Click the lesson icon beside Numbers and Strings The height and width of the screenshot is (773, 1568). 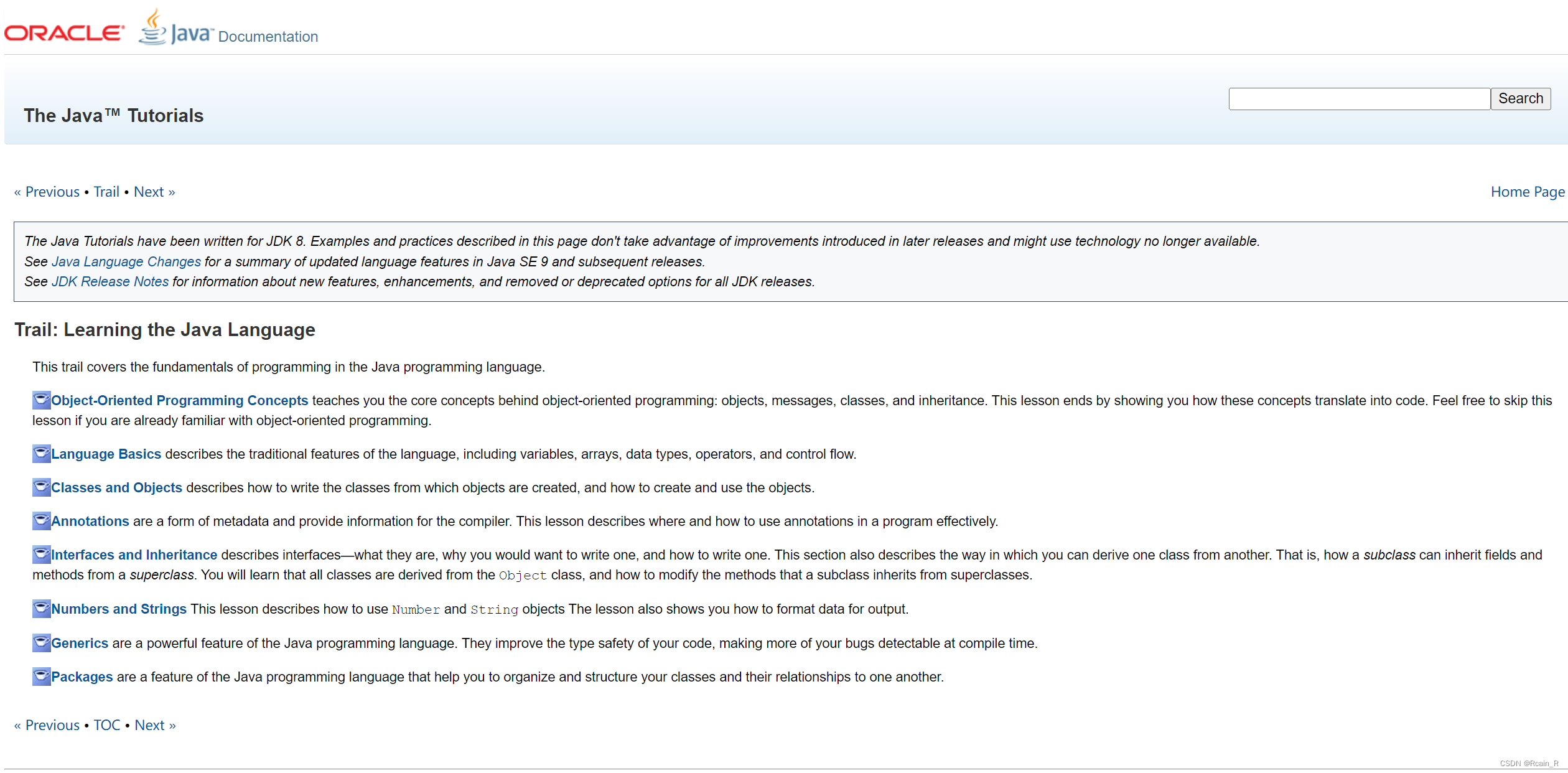click(x=41, y=609)
